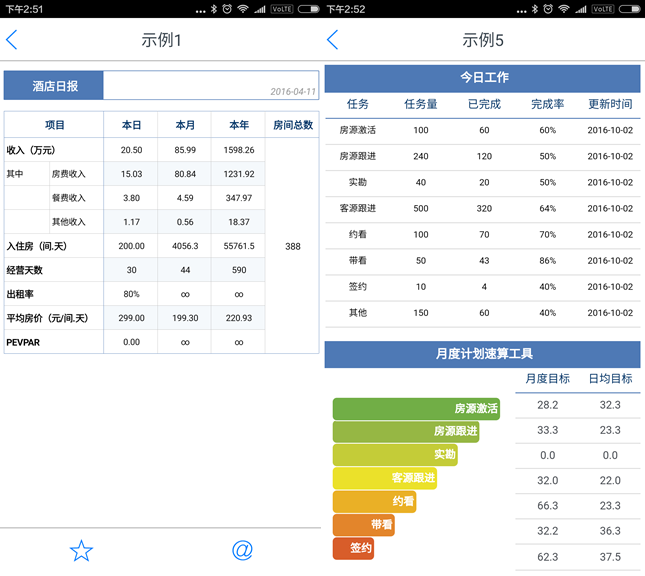Tap the alarm icon in right status bar

548,9
